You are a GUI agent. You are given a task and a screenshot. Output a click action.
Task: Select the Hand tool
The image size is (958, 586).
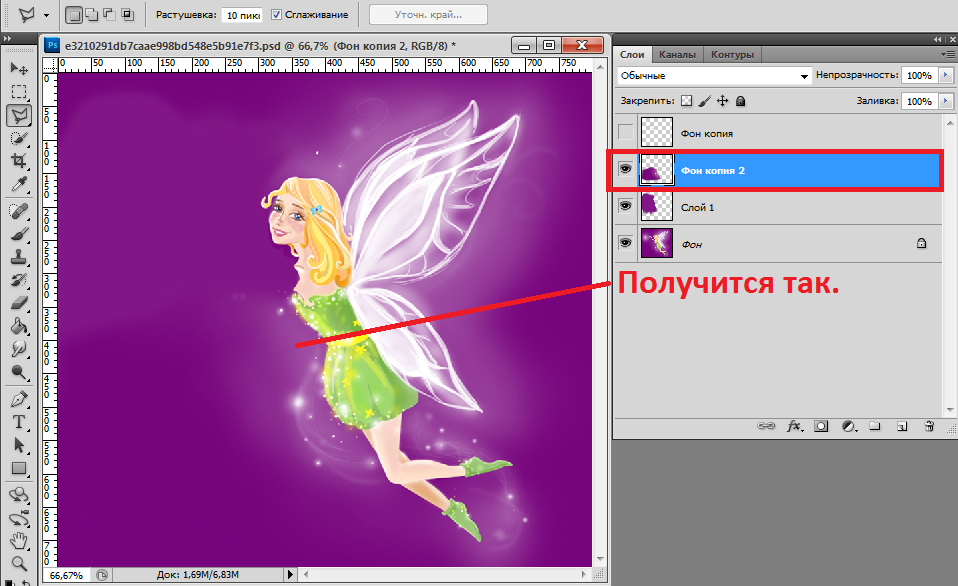18,544
